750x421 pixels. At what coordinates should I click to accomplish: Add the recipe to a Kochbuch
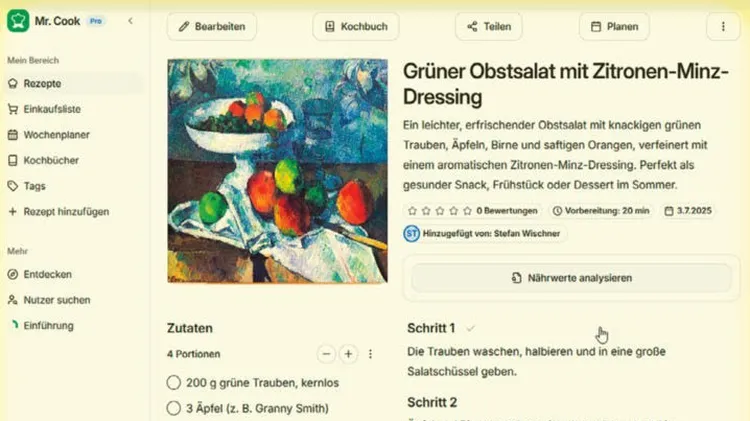pos(356,27)
